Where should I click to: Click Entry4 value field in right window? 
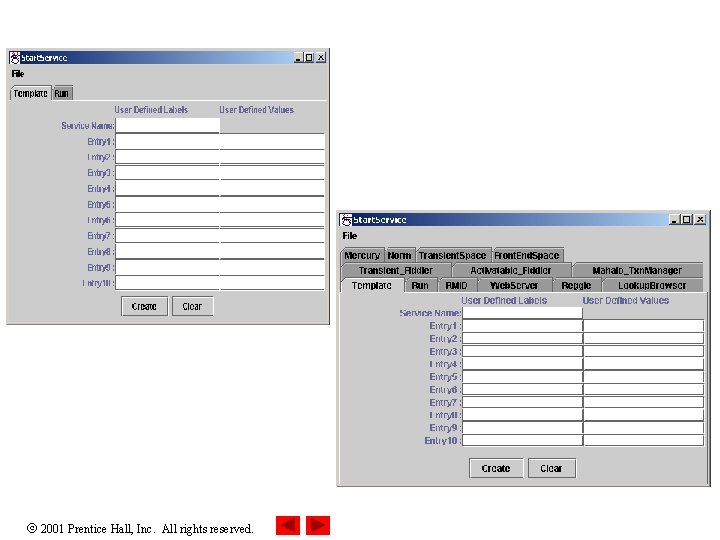[644, 364]
